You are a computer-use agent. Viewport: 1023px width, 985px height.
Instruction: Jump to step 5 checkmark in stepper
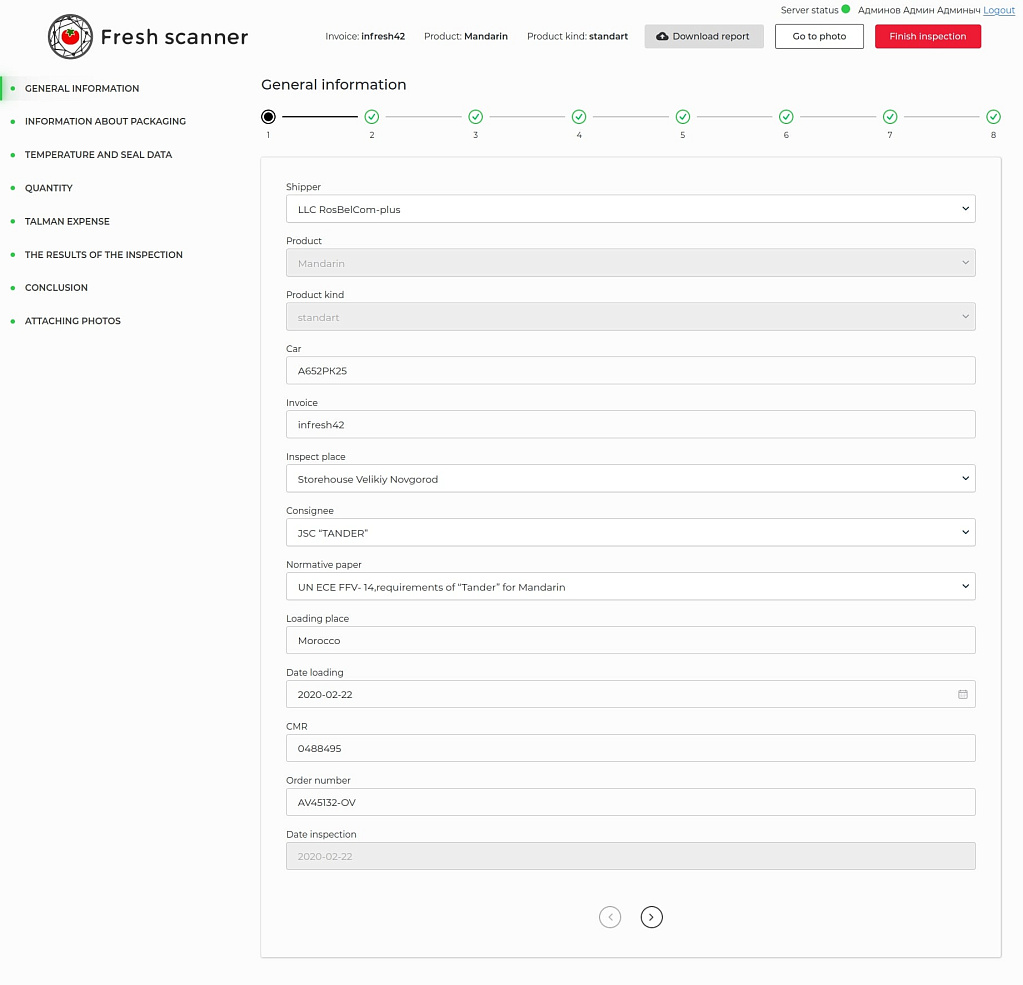pyautogui.click(x=683, y=117)
